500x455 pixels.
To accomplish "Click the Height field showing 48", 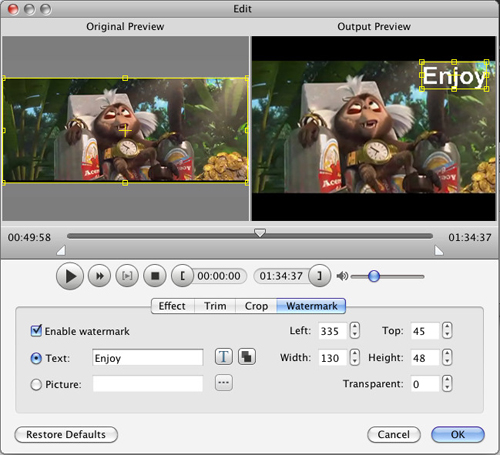I will [425, 358].
